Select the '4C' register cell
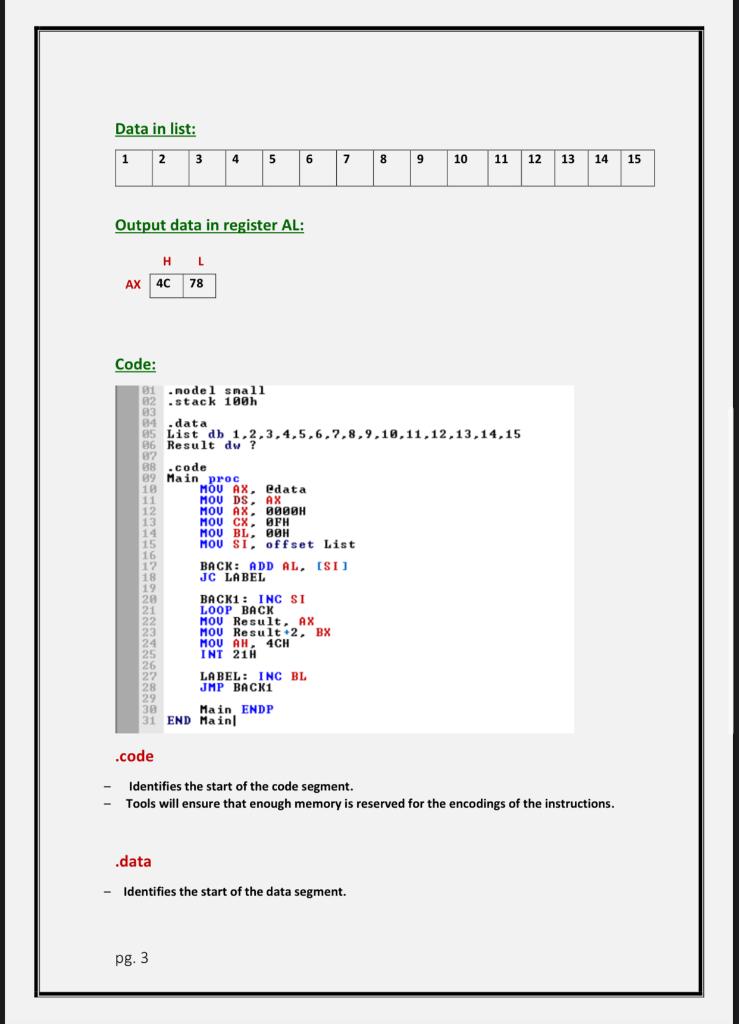Screen dimensions: 739x1024 tap(166, 285)
